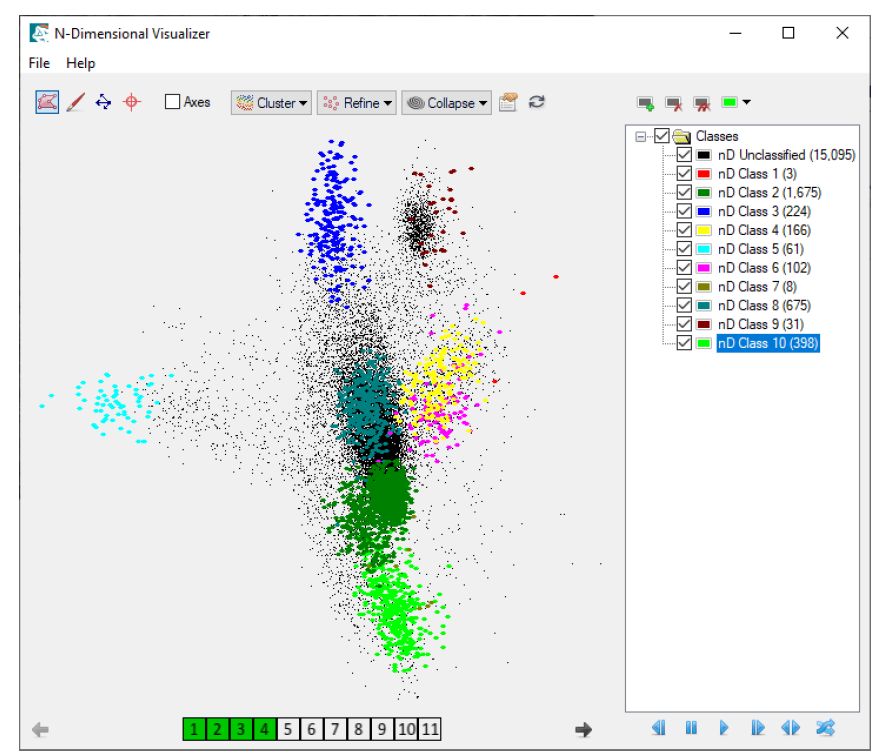Open the Cluster dropdown

(x=271, y=103)
